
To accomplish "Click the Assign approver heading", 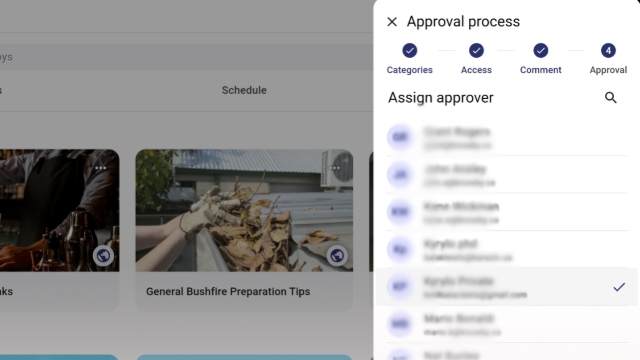I will pyautogui.click(x=441, y=98).
